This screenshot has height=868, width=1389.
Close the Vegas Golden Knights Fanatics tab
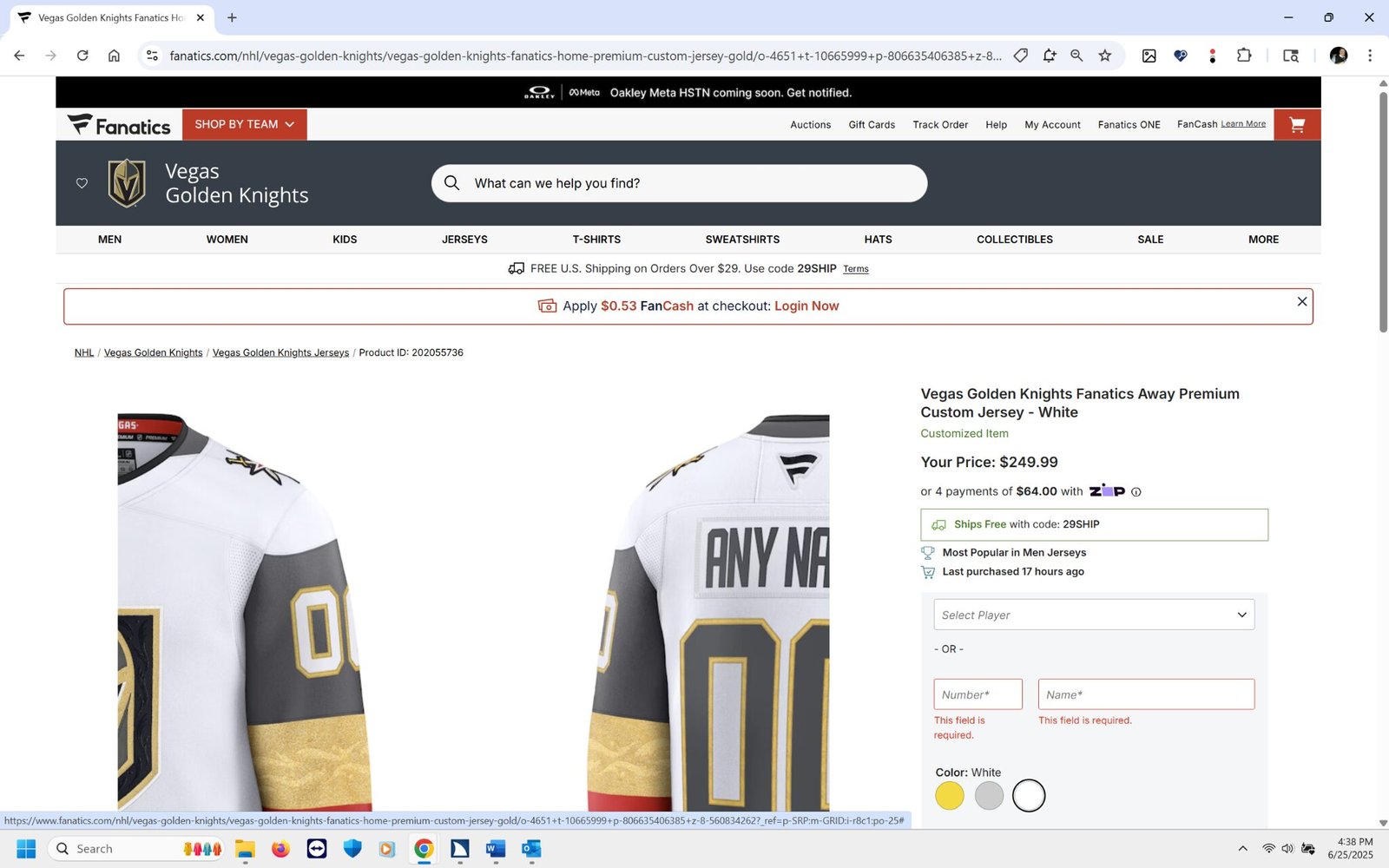pos(200,17)
